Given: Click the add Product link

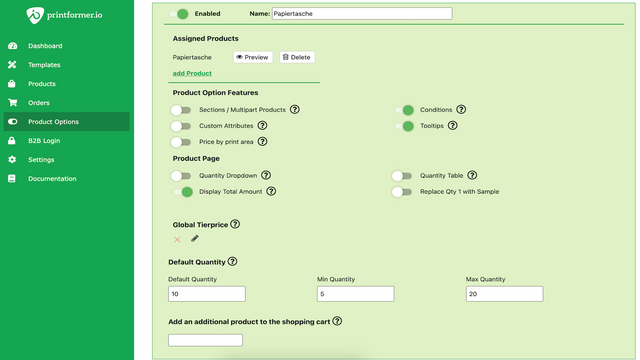Looking at the screenshot, I should tap(192, 73).
